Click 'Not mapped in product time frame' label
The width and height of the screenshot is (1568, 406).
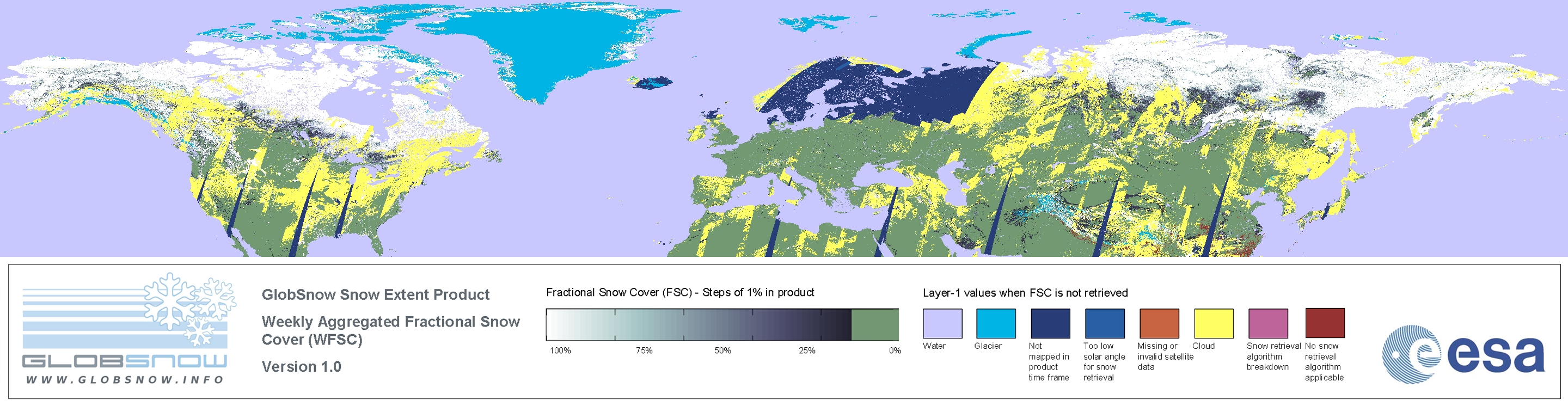pos(1049,361)
